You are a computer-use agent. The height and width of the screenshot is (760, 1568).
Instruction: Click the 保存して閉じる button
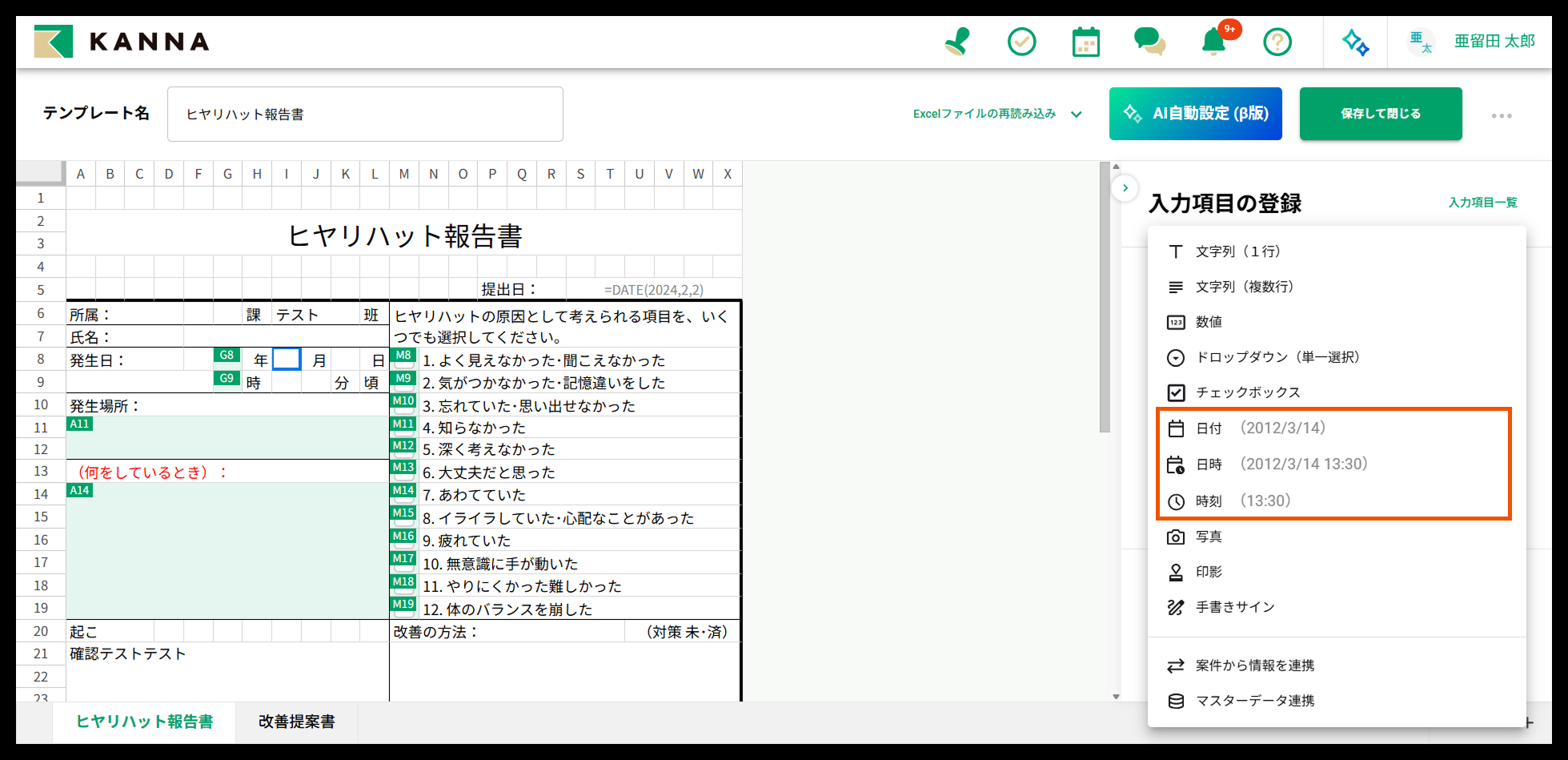[1380, 114]
